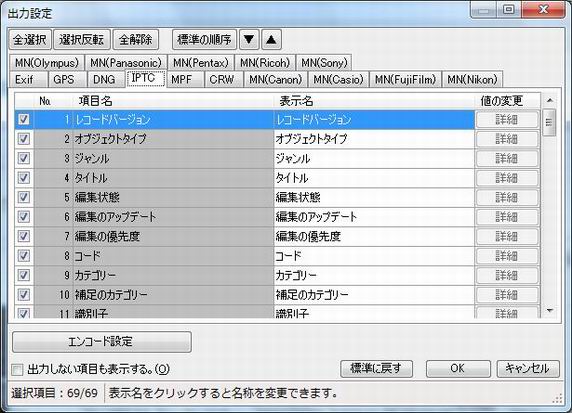Reset order with 標準の順序 button

click(204, 39)
